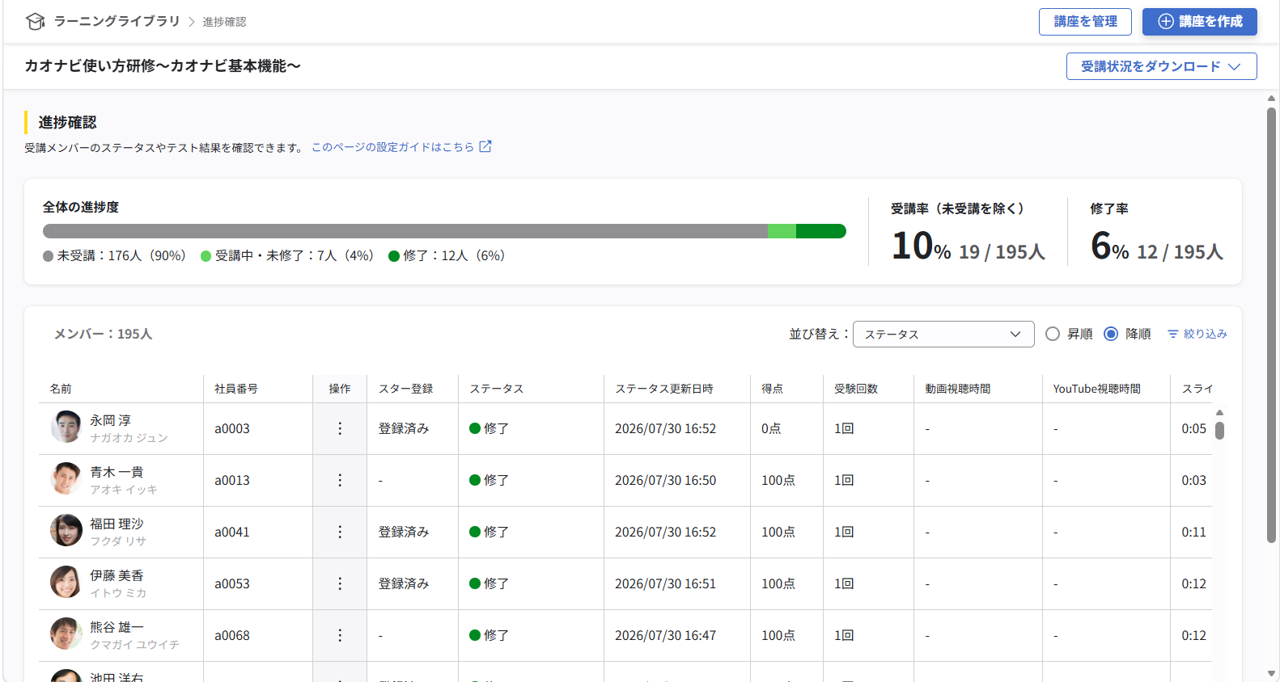Screen dimensions: 1280x682
Task: Click employee number a0053
Action: (232, 584)
